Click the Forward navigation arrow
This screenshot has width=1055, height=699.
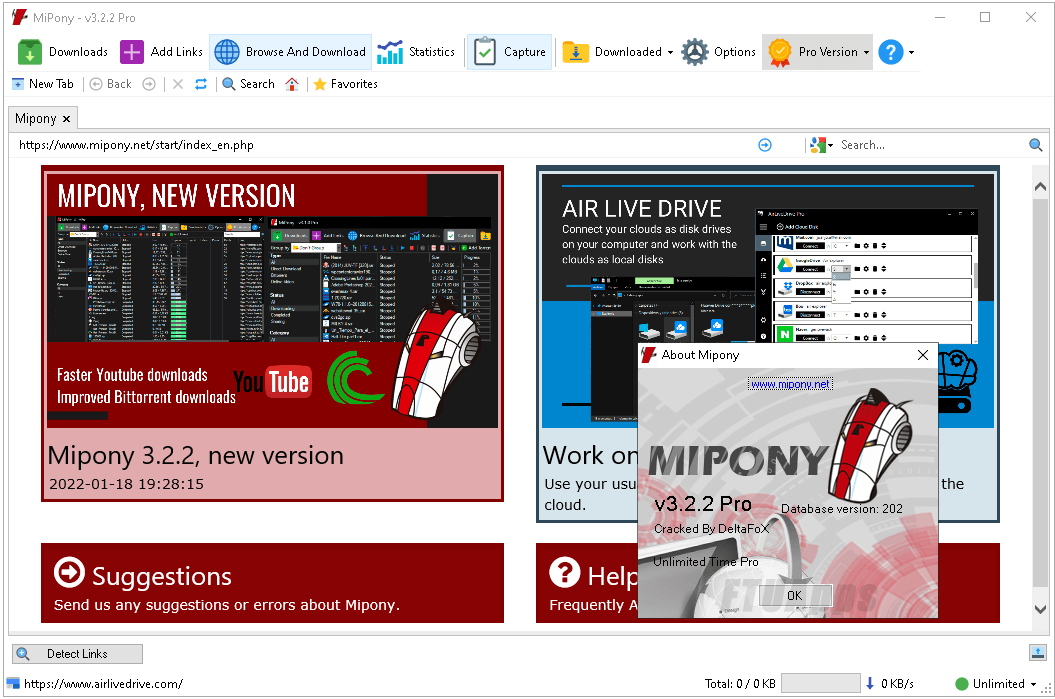pyautogui.click(x=149, y=84)
